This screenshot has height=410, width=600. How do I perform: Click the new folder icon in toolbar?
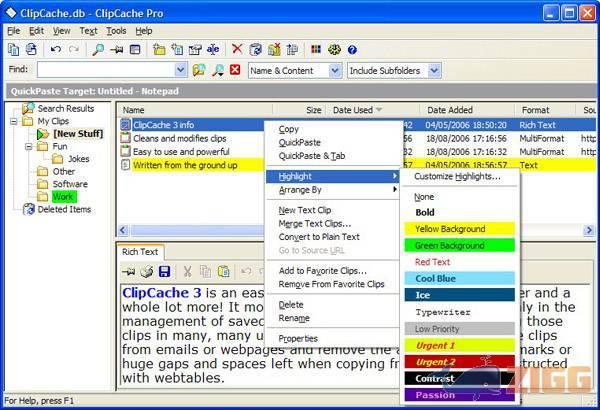(158, 49)
